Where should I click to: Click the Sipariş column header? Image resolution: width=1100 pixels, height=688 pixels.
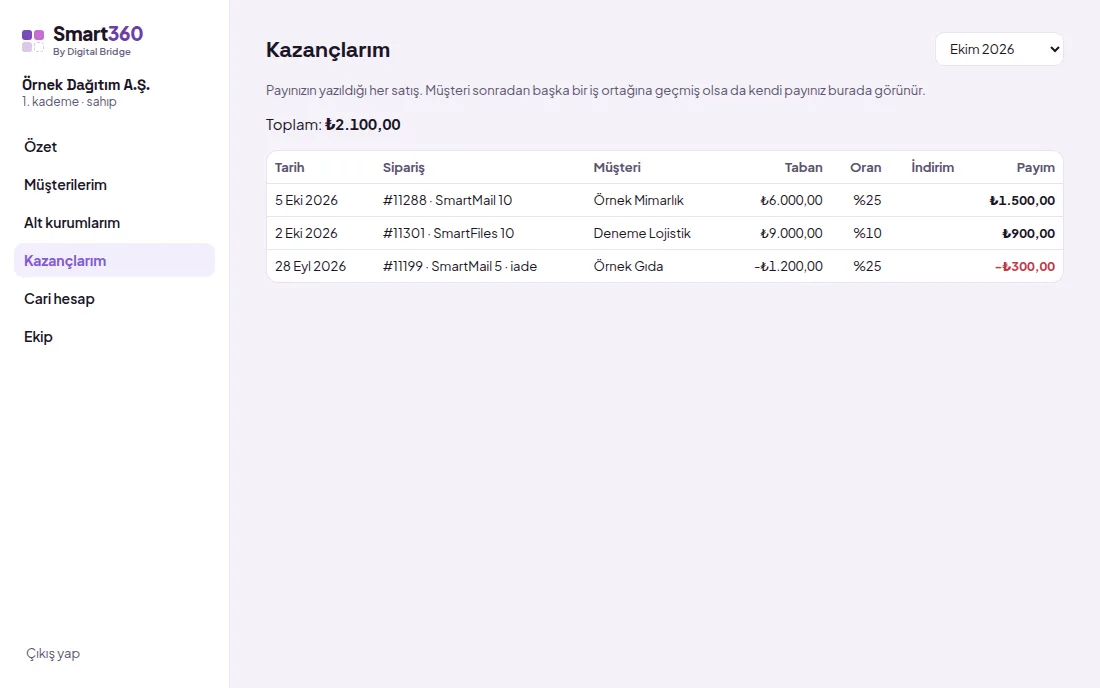coord(403,168)
